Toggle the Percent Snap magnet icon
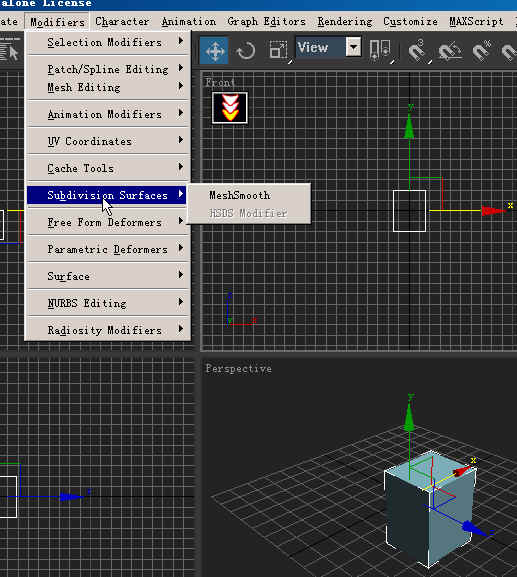 coord(482,51)
